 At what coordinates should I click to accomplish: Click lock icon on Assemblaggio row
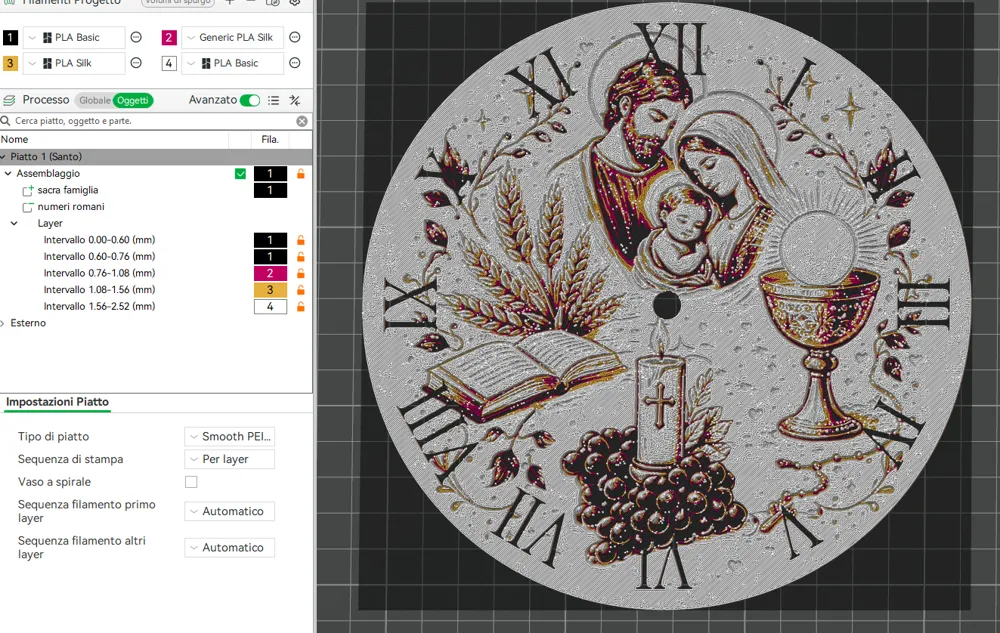coord(300,173)
